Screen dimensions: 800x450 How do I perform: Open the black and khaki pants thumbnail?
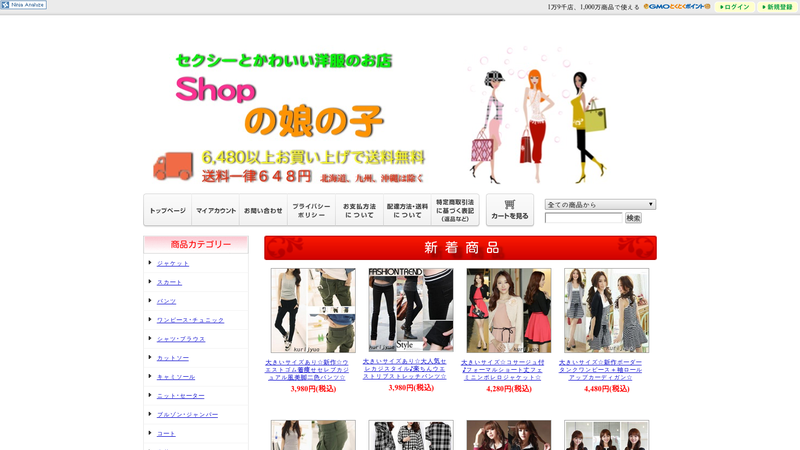click(313, 310)
